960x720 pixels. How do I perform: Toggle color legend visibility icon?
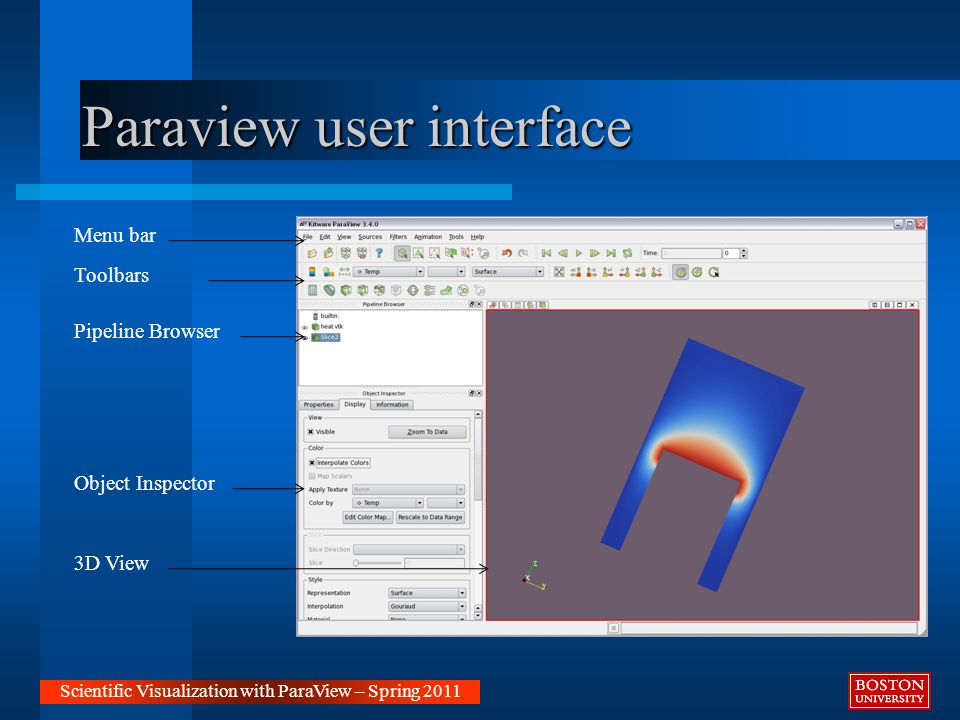click(312, 272)
